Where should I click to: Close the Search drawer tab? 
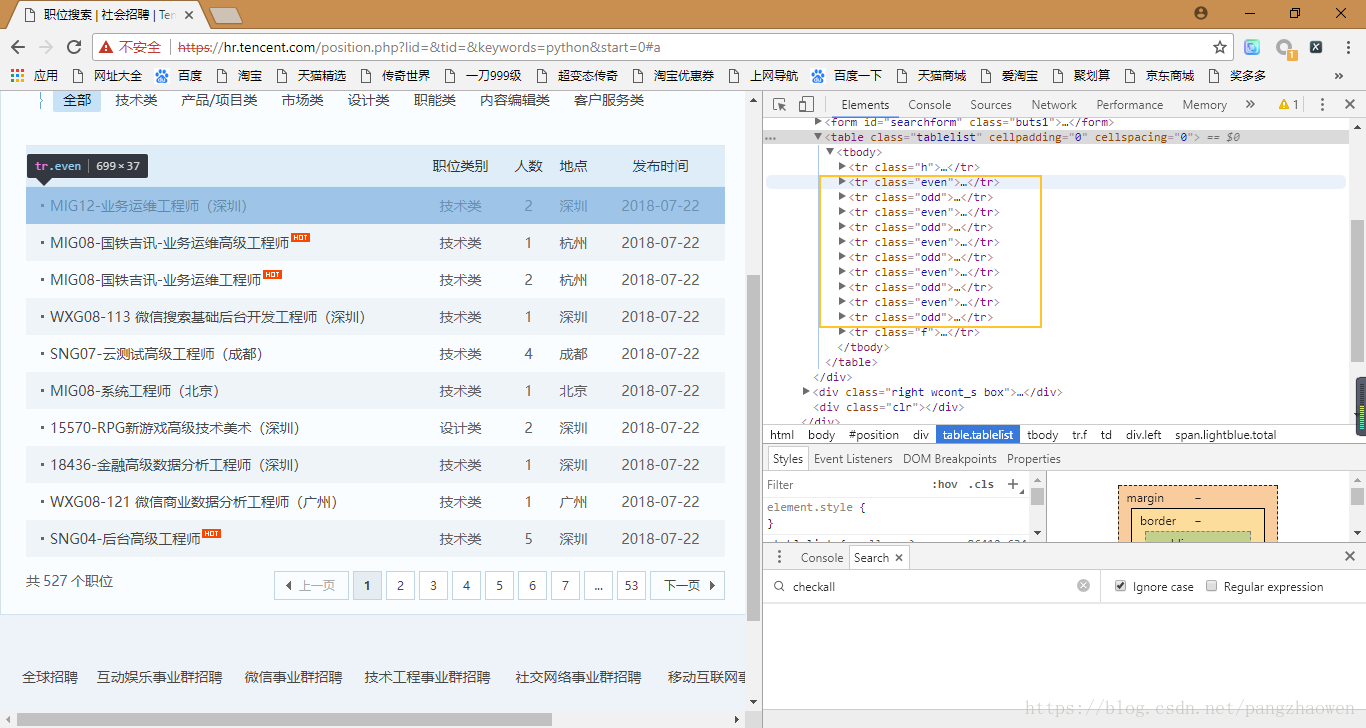coord(899,558)
